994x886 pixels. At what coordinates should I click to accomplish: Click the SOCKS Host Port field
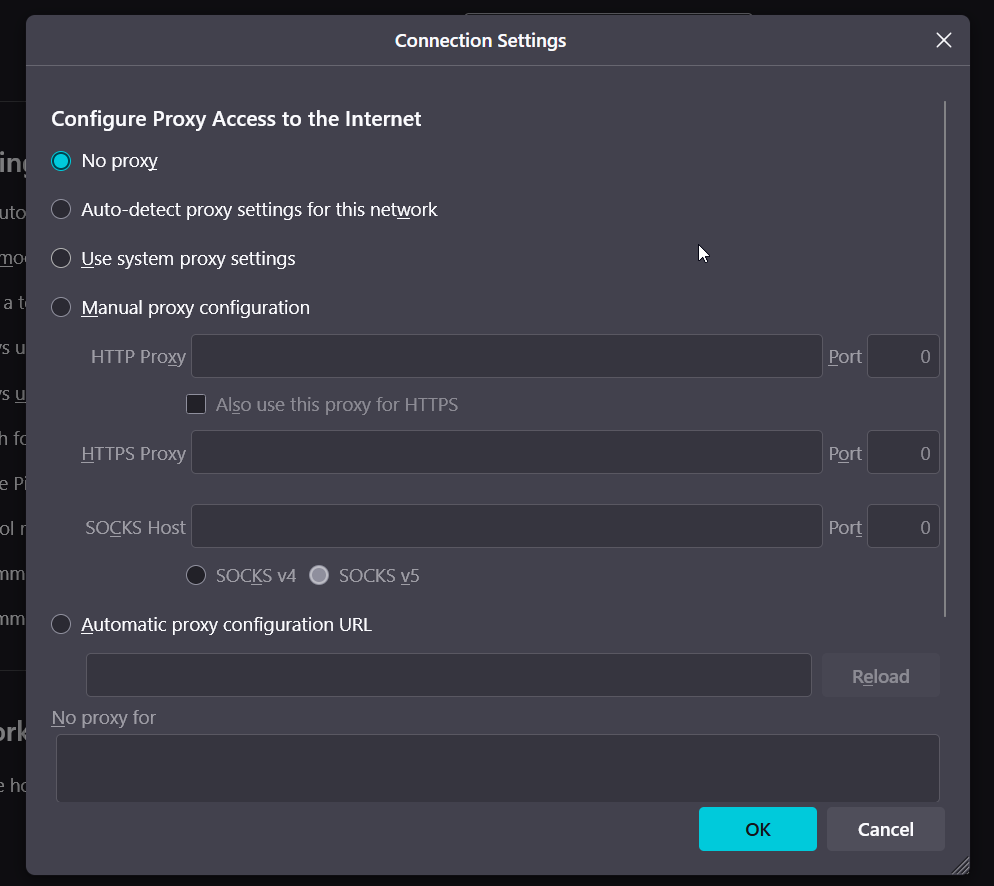902,527
